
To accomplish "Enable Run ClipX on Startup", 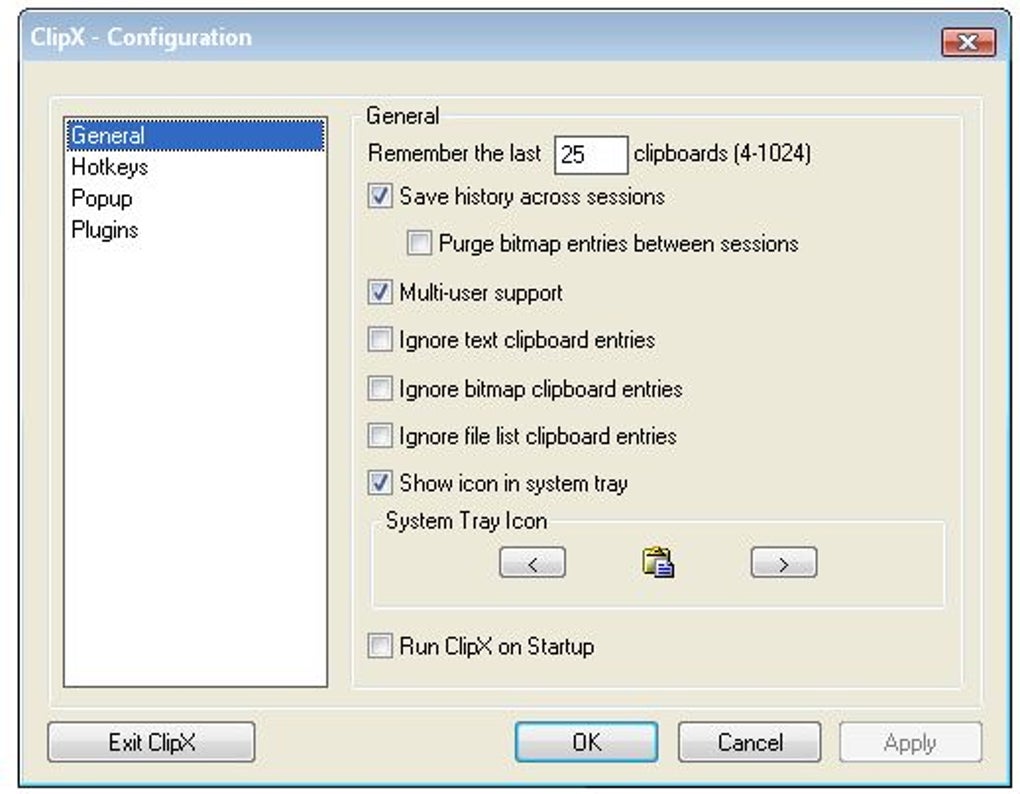I will pos(380,647).
